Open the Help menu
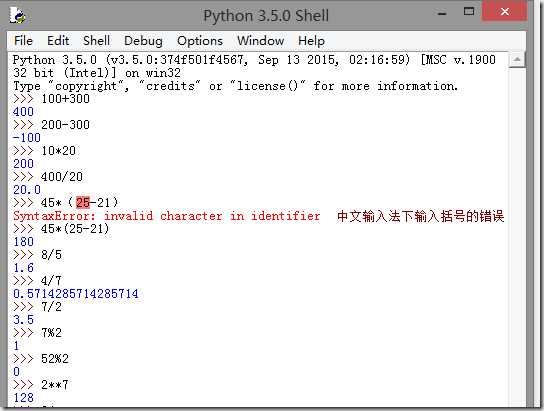 (x=312, y=41)
